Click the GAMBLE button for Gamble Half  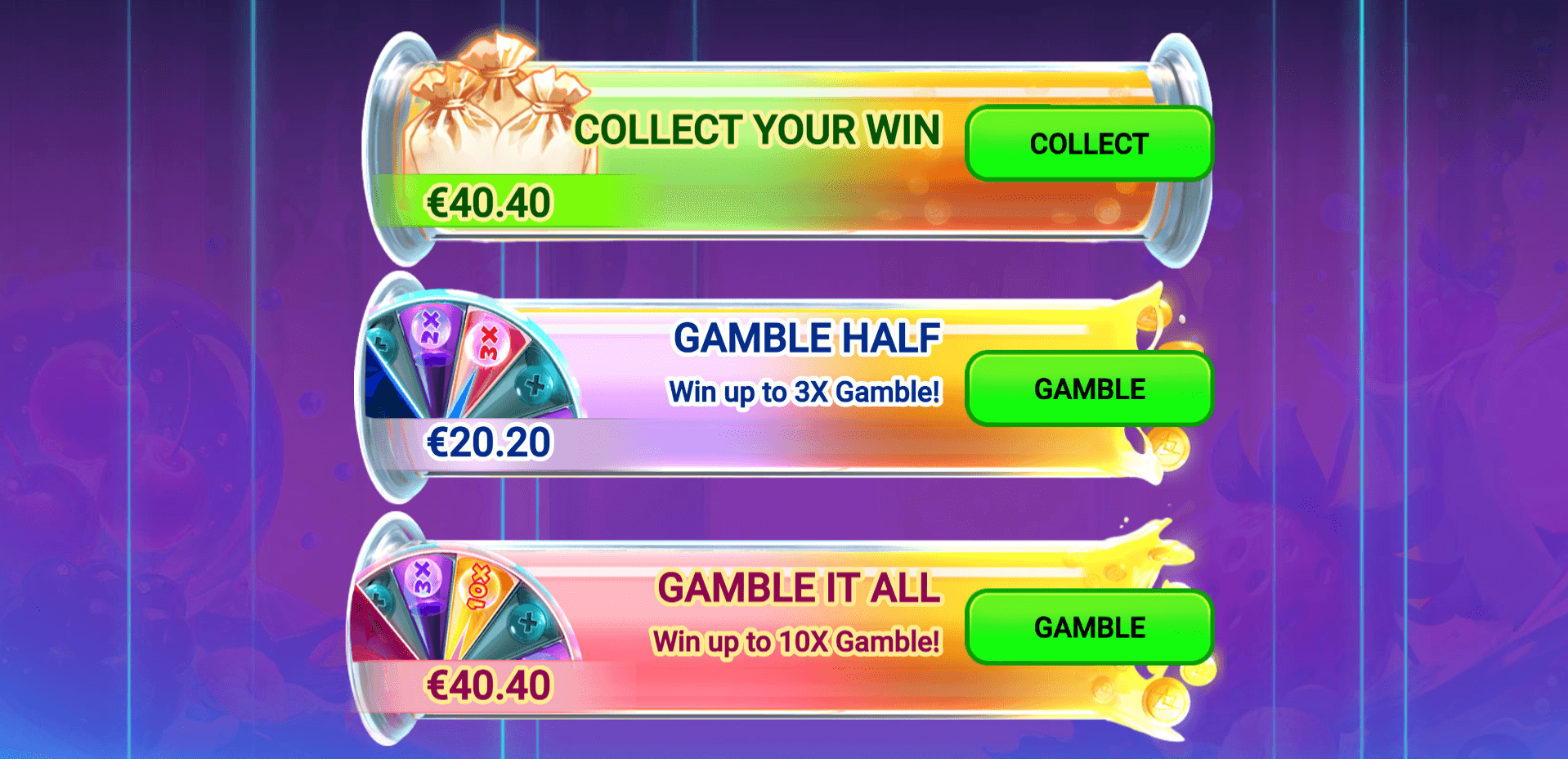[1089, 388]
